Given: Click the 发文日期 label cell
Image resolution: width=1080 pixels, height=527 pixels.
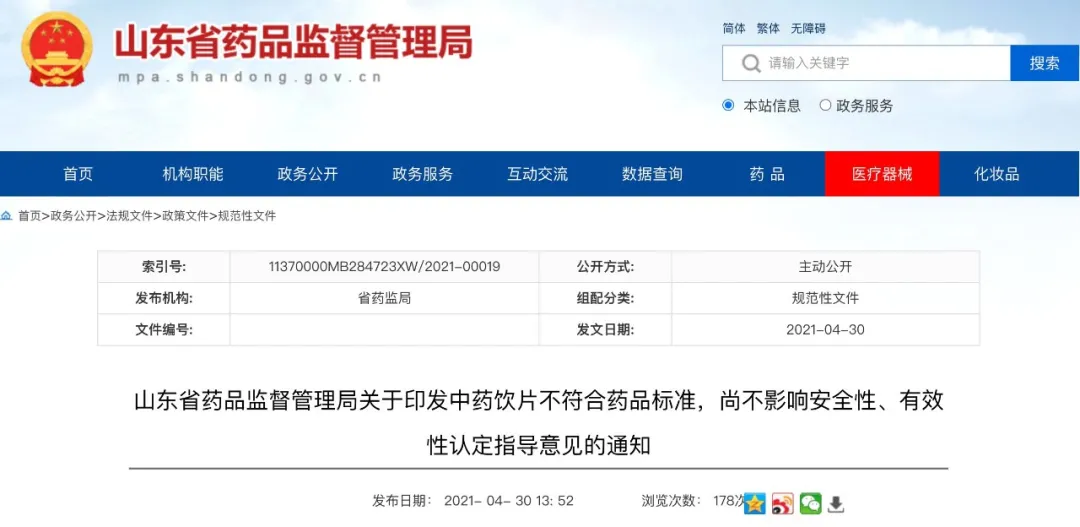Looking at the screenshot, I should click(x=605, y=330).
